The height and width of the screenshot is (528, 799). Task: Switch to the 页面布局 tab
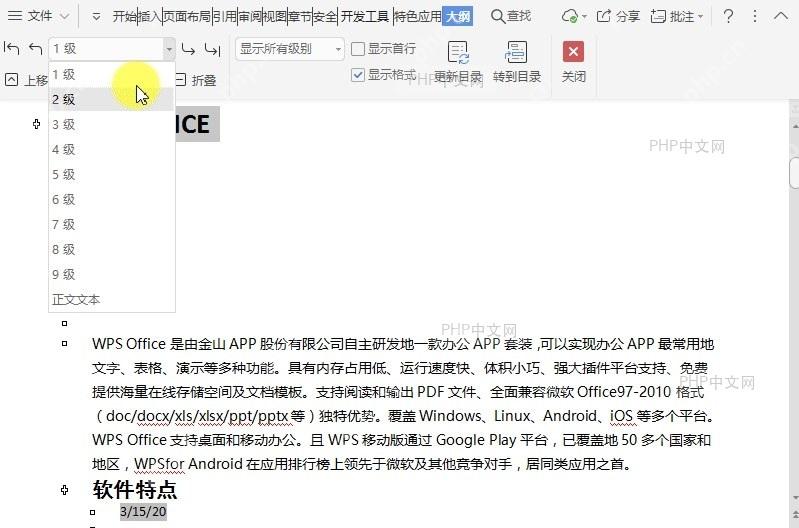pyautogui.click(x=187, y=16)
